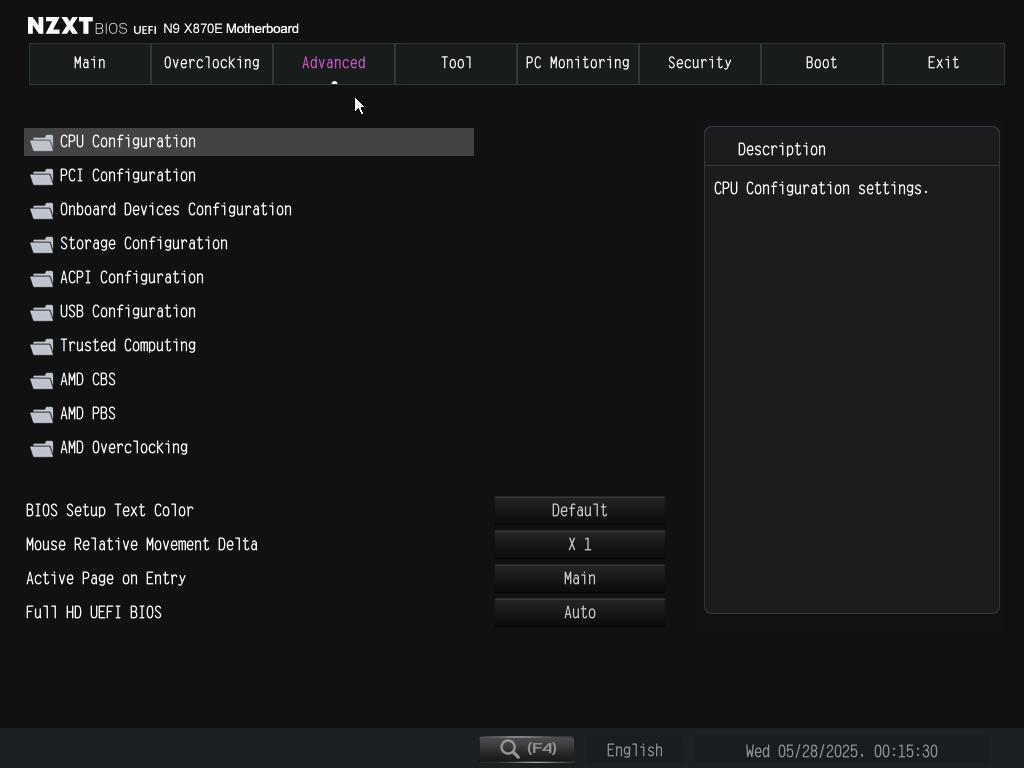The width and height of the screenshot is (1024, 768).
Task: Change the Mouse Relative Movement Delta value
Action: pos(579,544)
